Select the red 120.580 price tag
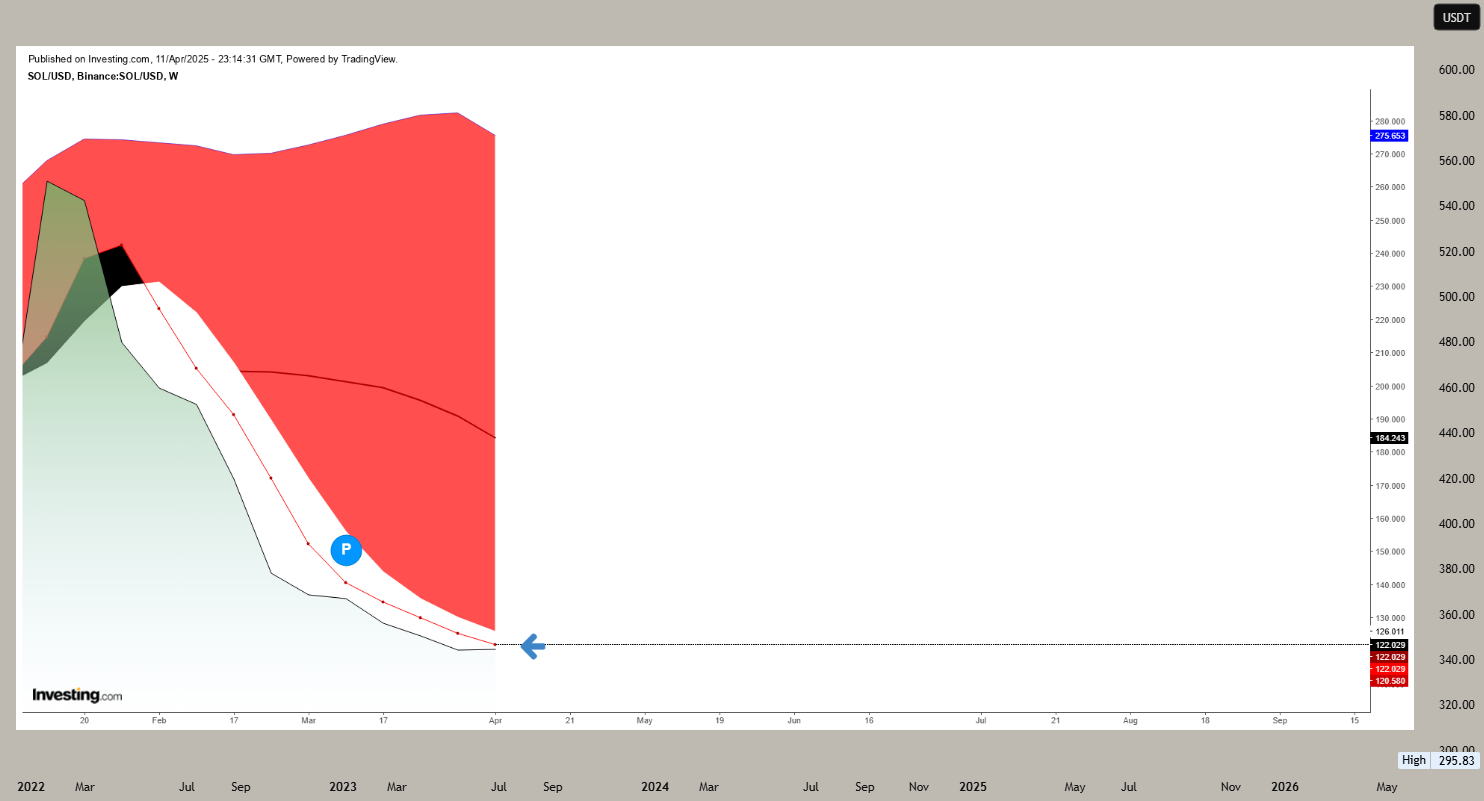 (x=1389, y=680)
